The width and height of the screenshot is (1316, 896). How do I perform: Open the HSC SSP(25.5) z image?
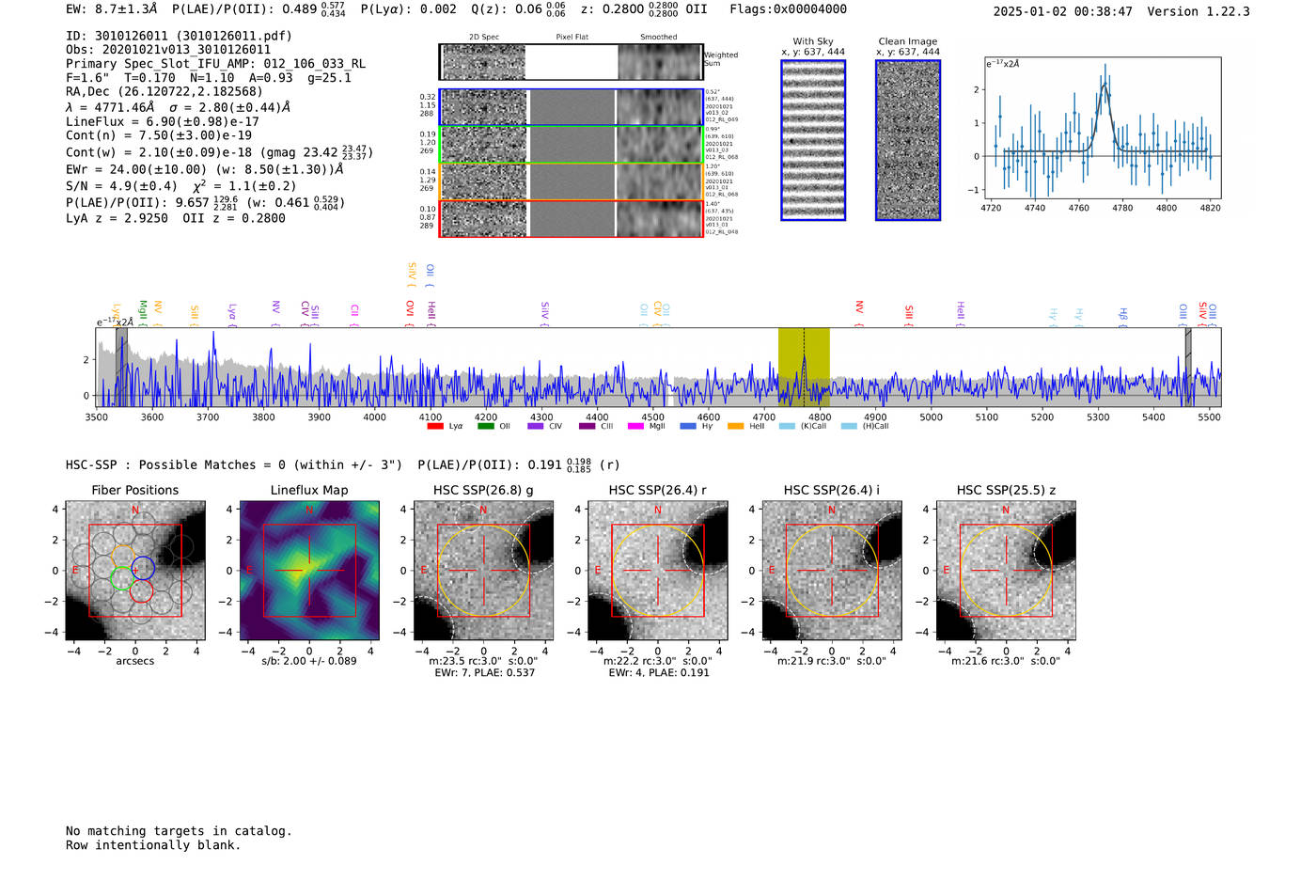[x=1006, y=571]
